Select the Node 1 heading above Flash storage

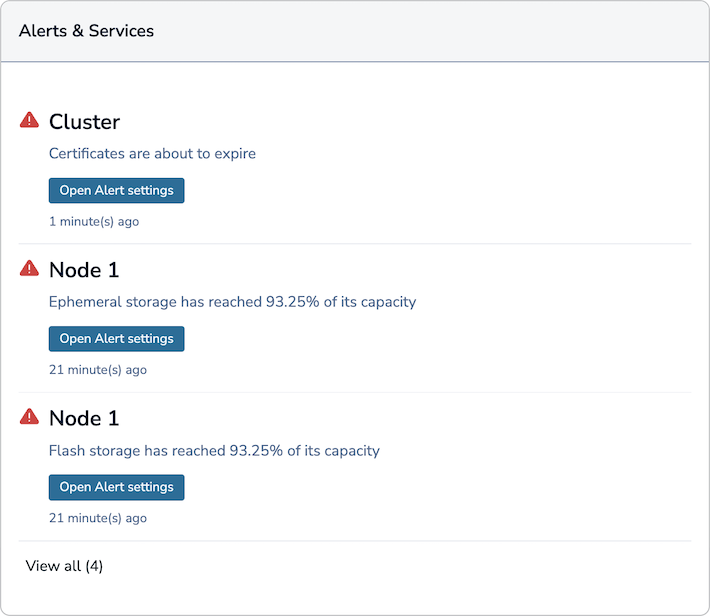(84, 418)
